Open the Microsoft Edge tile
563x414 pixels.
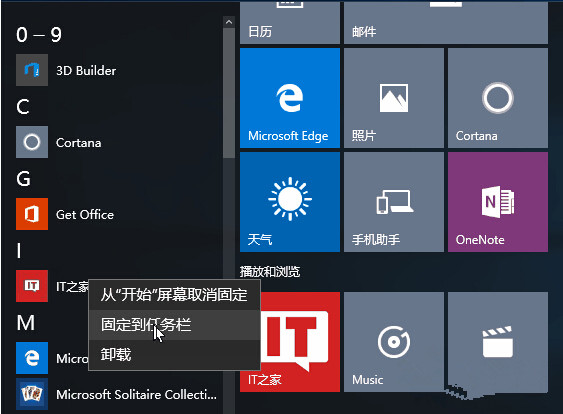click(290, 98)
